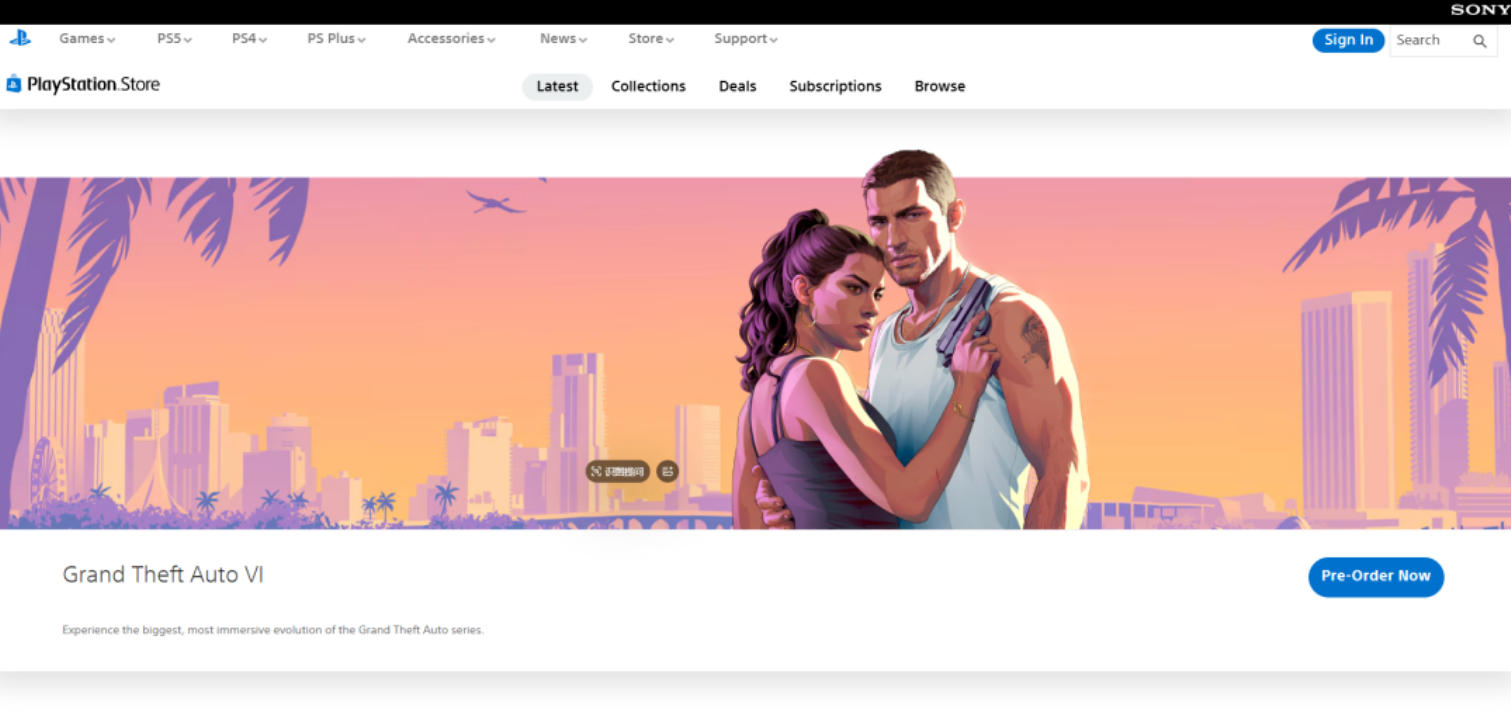Expand the Store dropdown menu
The height and width of the screenshot is (721, 1511).
pyautogui.click(x=651, y=39)
